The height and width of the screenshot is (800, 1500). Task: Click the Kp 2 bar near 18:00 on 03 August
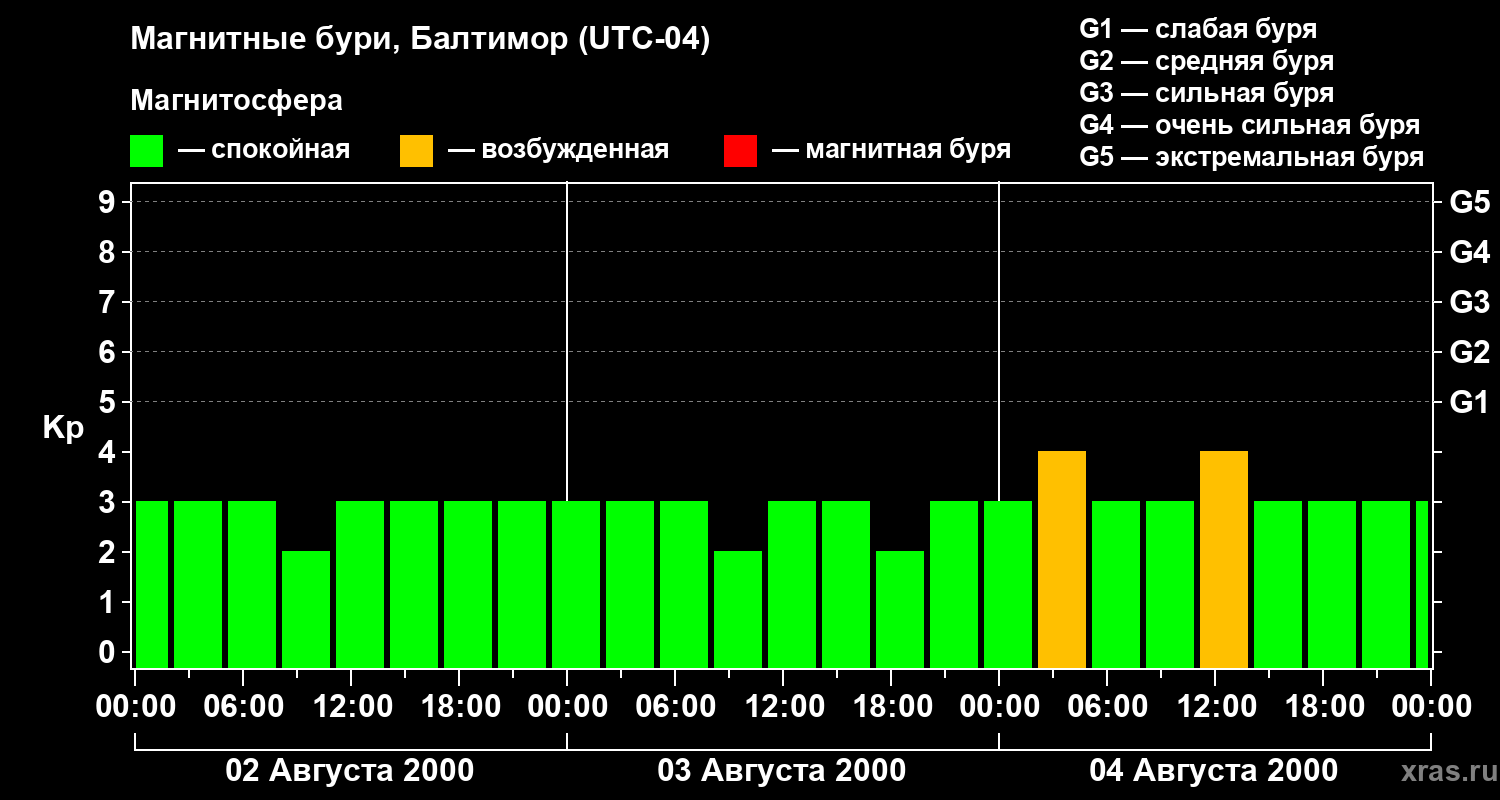tap(900, 610)
